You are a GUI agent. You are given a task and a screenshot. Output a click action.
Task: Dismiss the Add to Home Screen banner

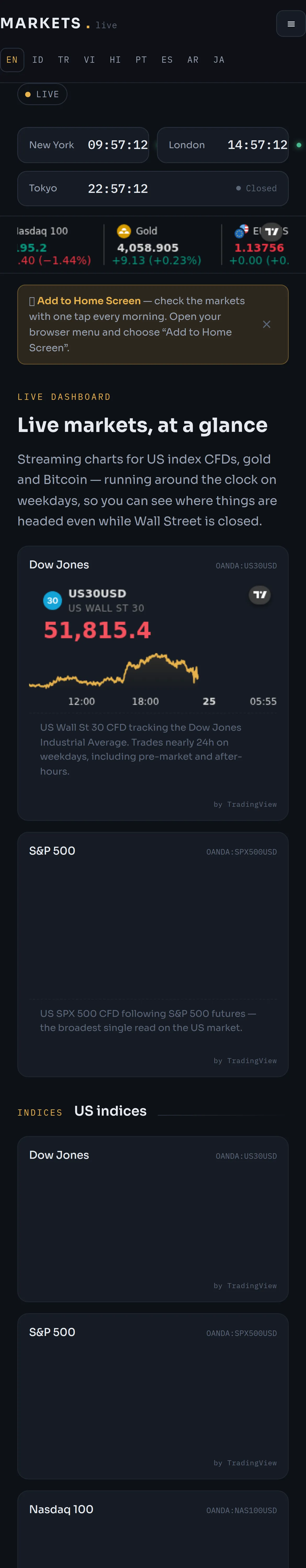(x=267, y=324)
